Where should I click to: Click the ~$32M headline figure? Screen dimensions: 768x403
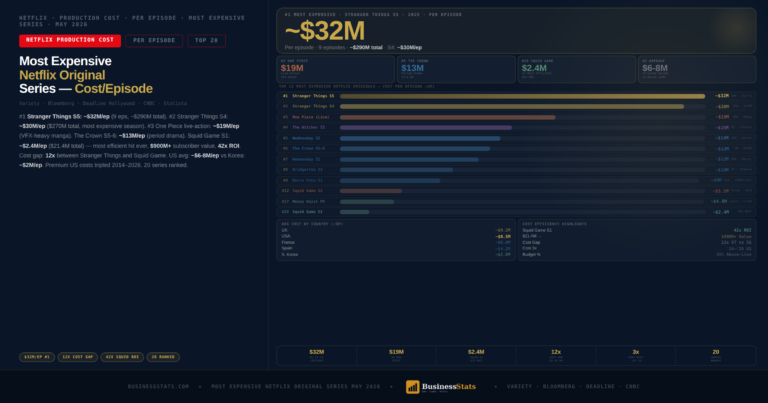[x=325, y=31]
